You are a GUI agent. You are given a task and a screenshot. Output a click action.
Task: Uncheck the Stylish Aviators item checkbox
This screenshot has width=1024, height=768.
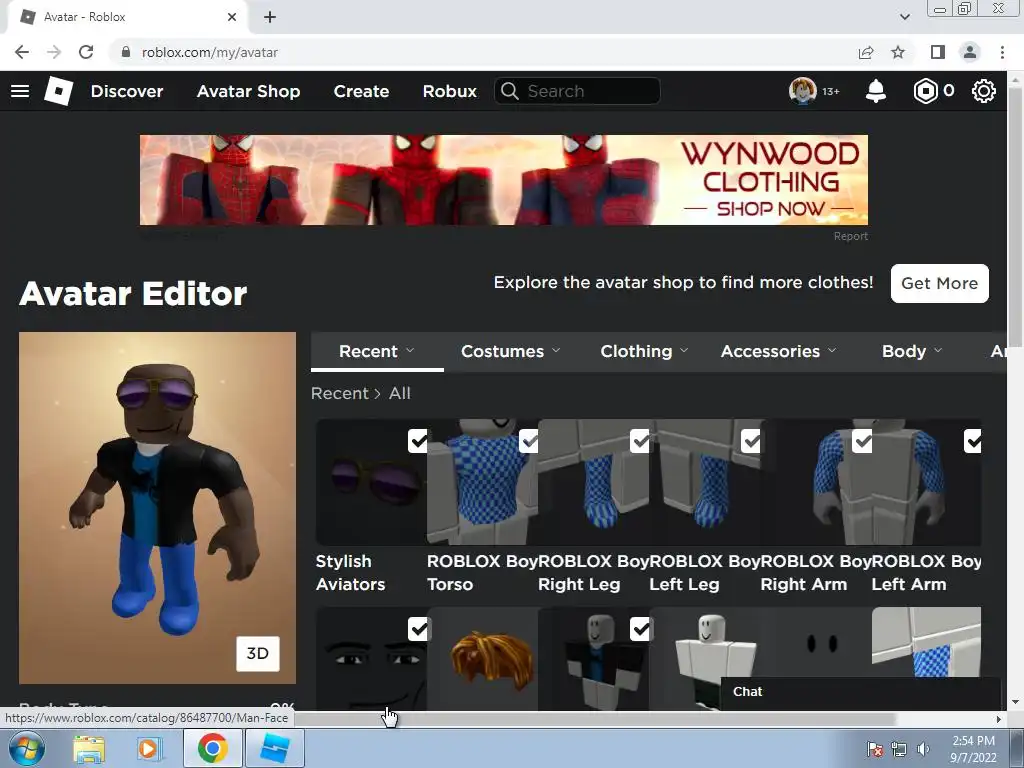click(418, 441)
